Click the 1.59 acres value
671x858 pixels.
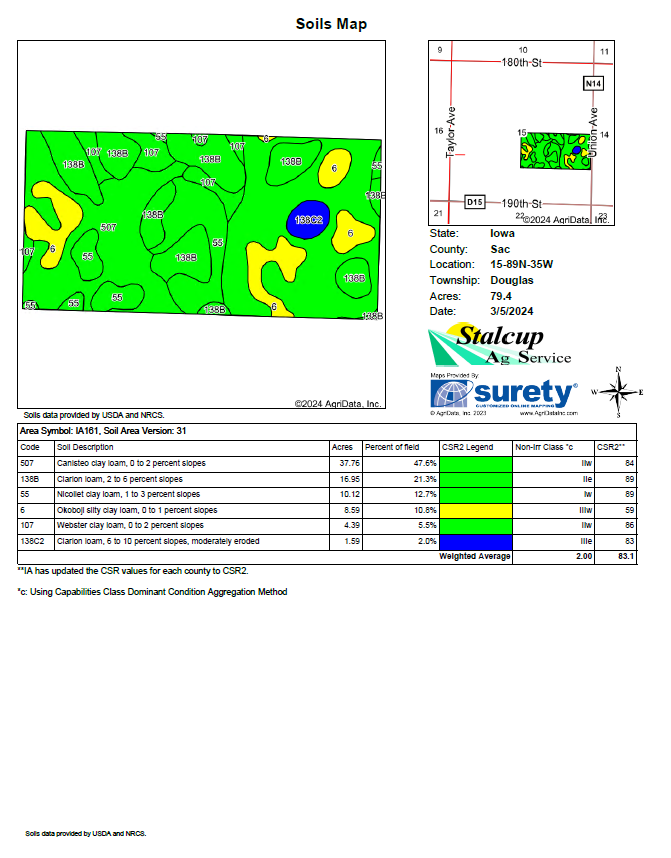point(352,542)
